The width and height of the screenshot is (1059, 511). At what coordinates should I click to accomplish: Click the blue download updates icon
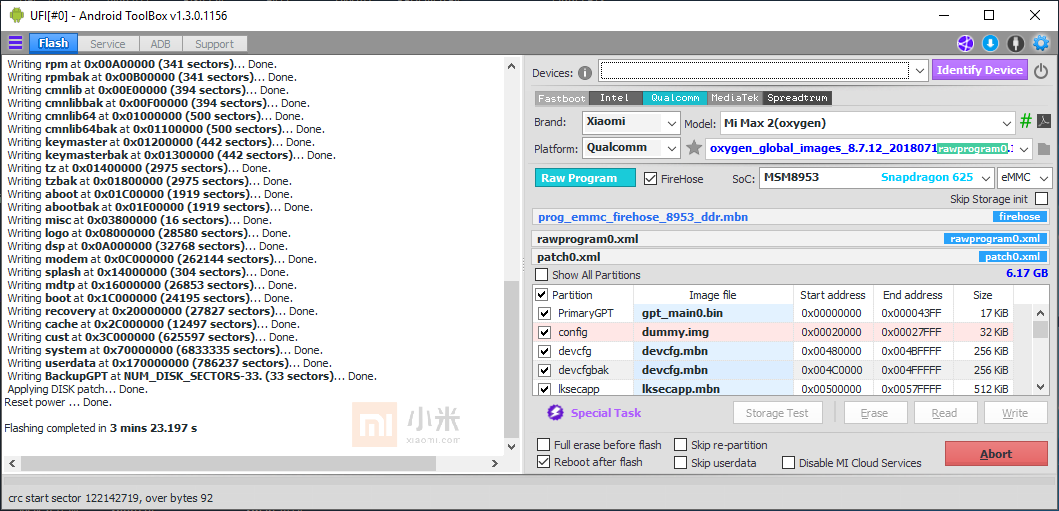click(x=990, y=44)
